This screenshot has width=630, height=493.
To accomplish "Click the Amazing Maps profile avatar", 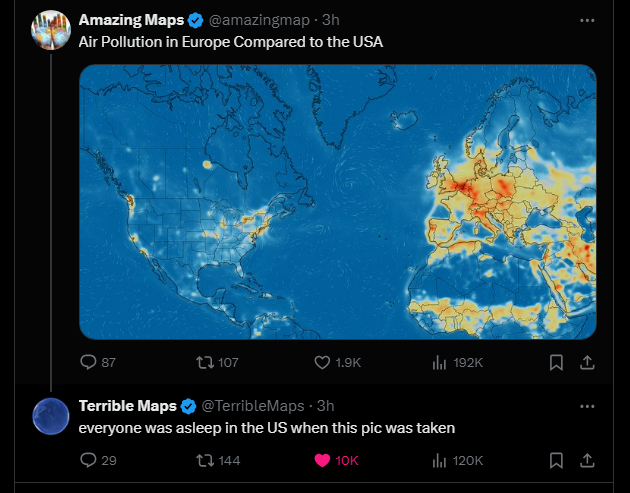I will pyautogui.click(x=51, y=29).
